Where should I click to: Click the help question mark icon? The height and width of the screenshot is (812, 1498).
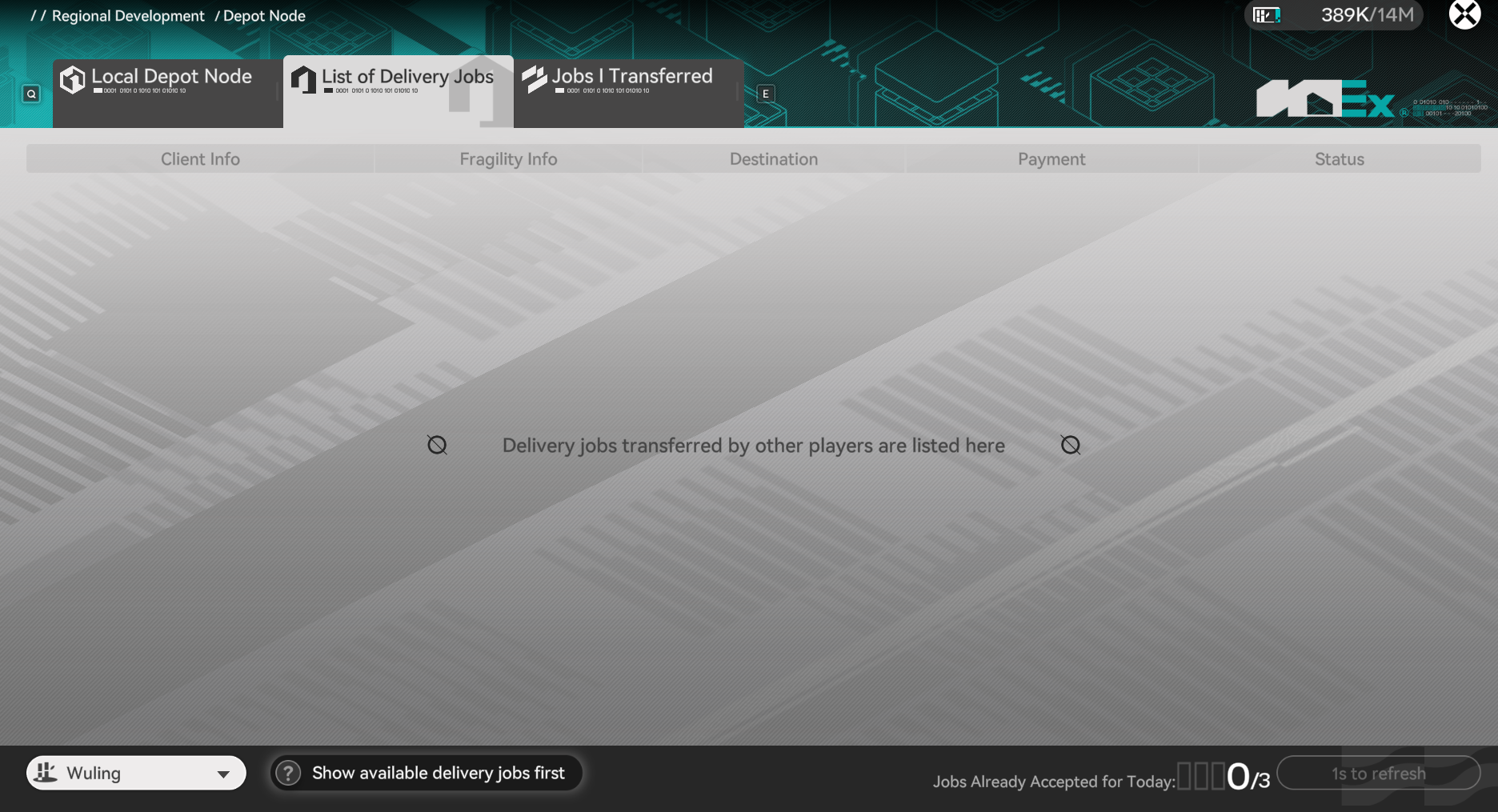(288, 773)
